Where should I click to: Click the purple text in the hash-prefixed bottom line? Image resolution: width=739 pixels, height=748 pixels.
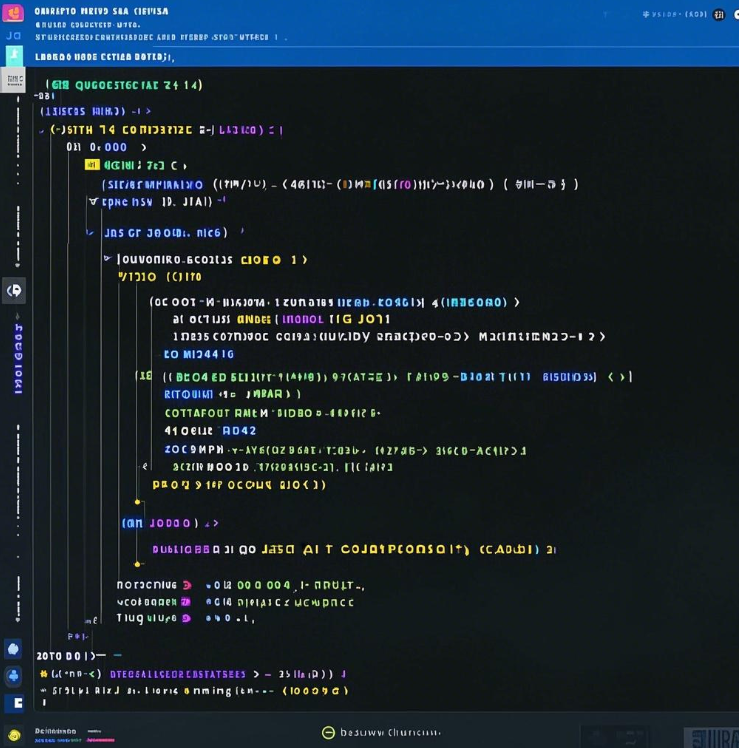178,674
